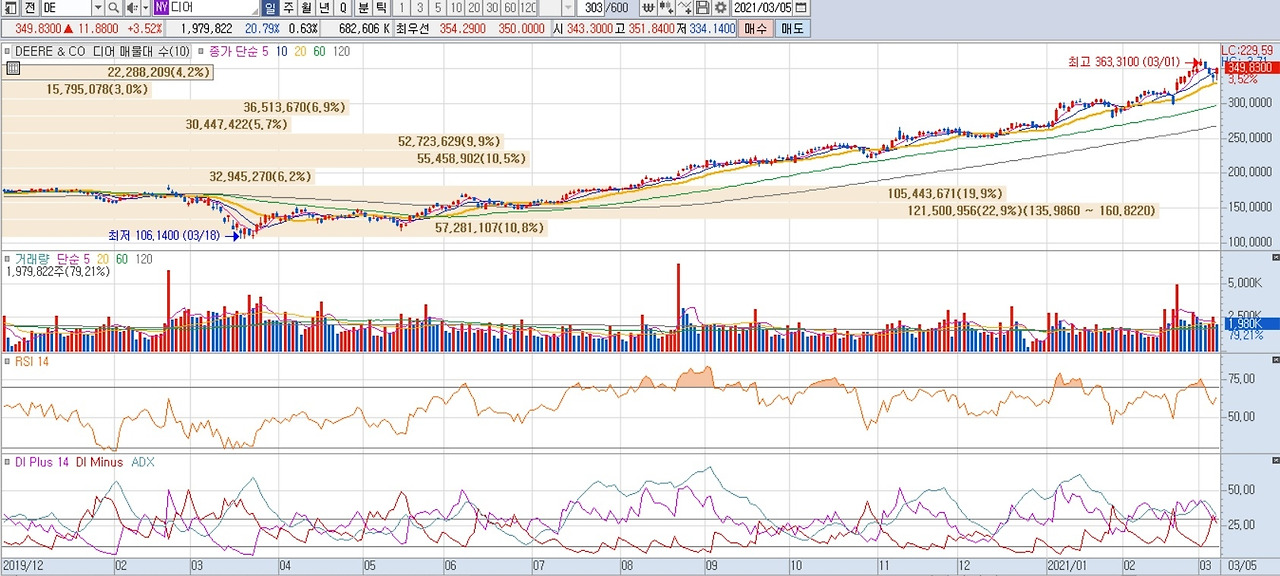1280x576 pixels.
Task: Choose the 5 interval button
Action: tap(438, 8)
